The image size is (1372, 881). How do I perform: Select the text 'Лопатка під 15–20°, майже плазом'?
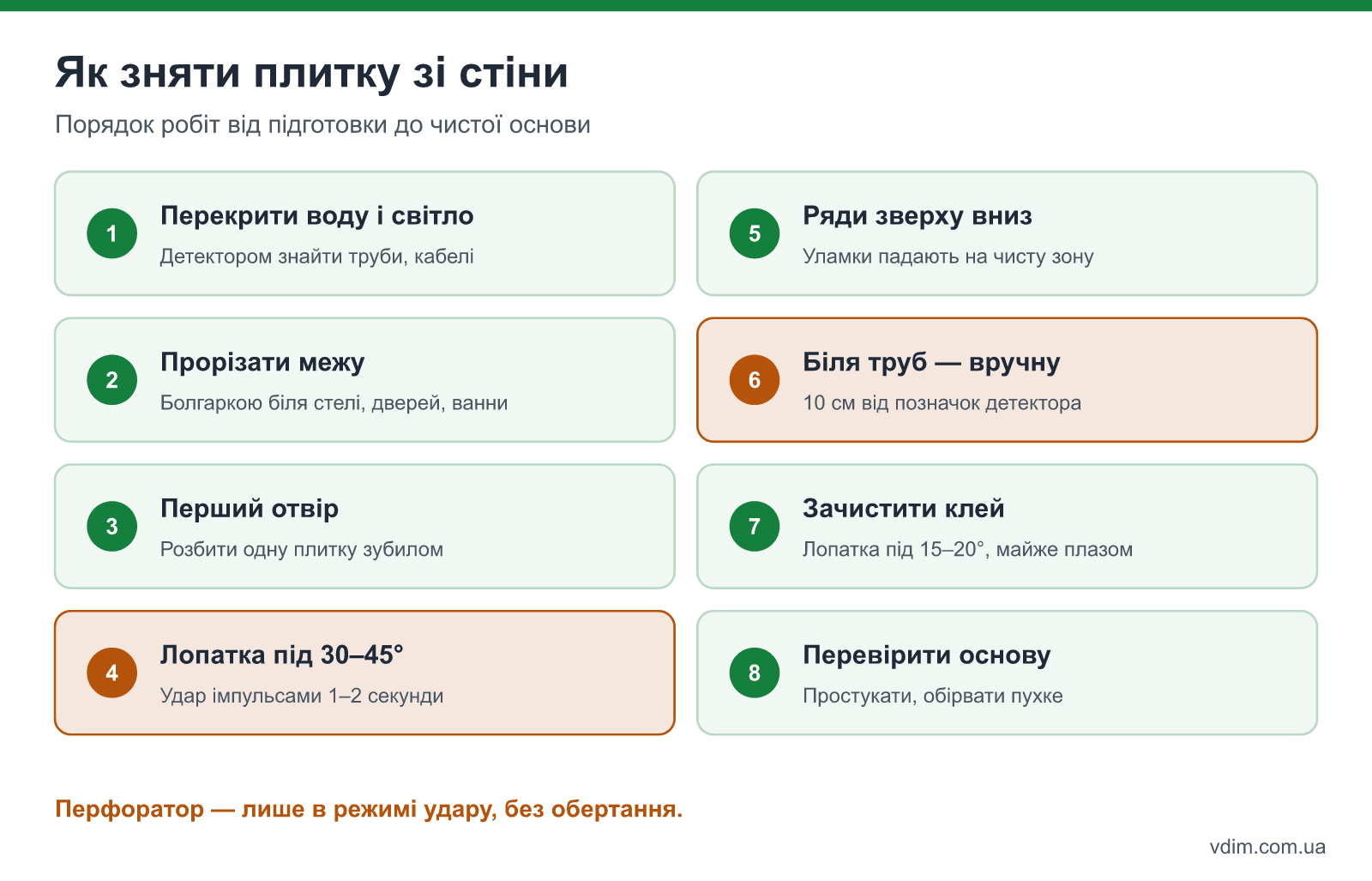tap(967, 550)
